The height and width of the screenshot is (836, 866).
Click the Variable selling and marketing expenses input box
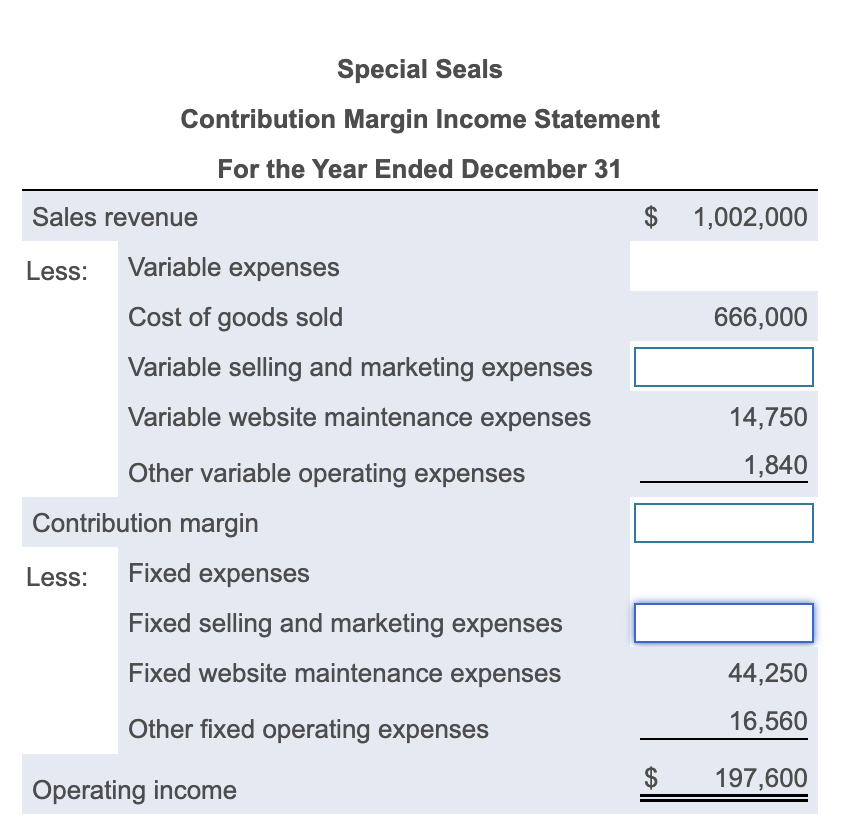724,367
